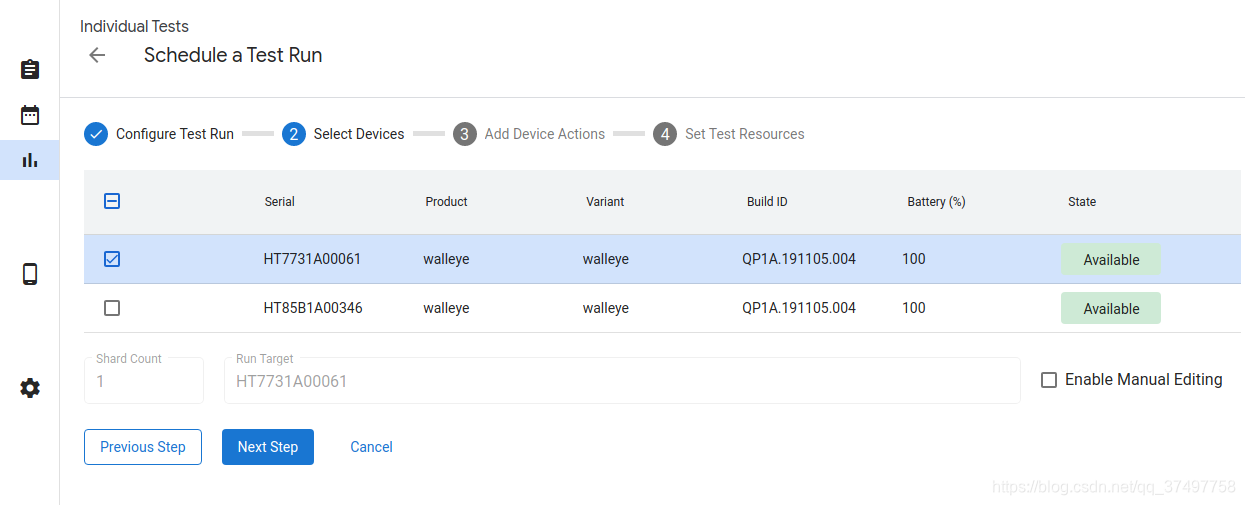
Task: Select the bar chart results sidebar icon
Action: tap(30, 160)
